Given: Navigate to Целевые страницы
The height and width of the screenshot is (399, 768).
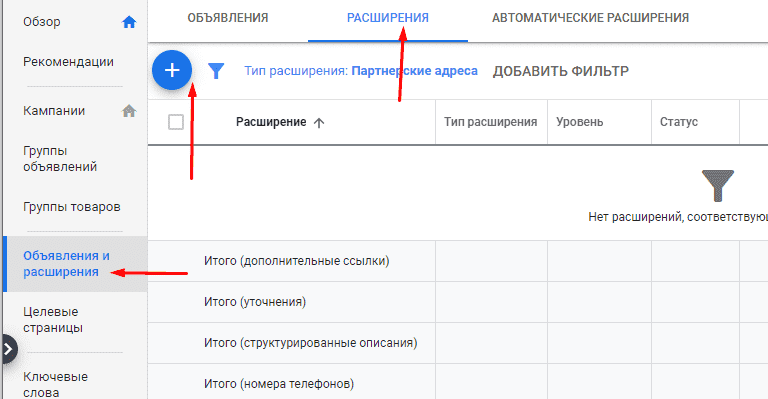Looking at the screenshot, I should [x=52, y=320].
